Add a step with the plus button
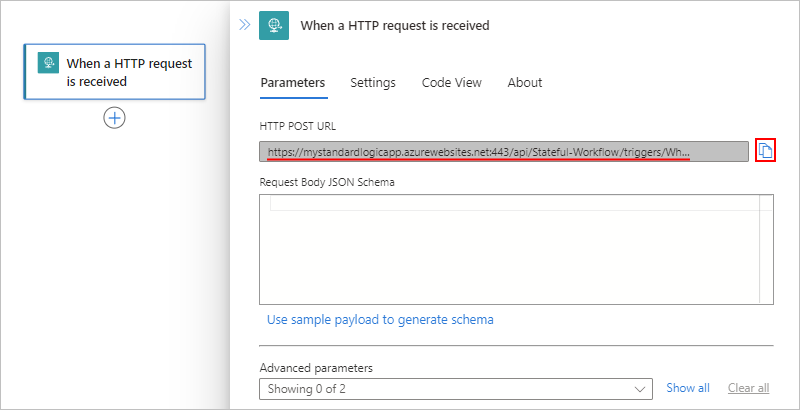Image resolution: width=800 pixels, height=410 pixels. [115, 118]
